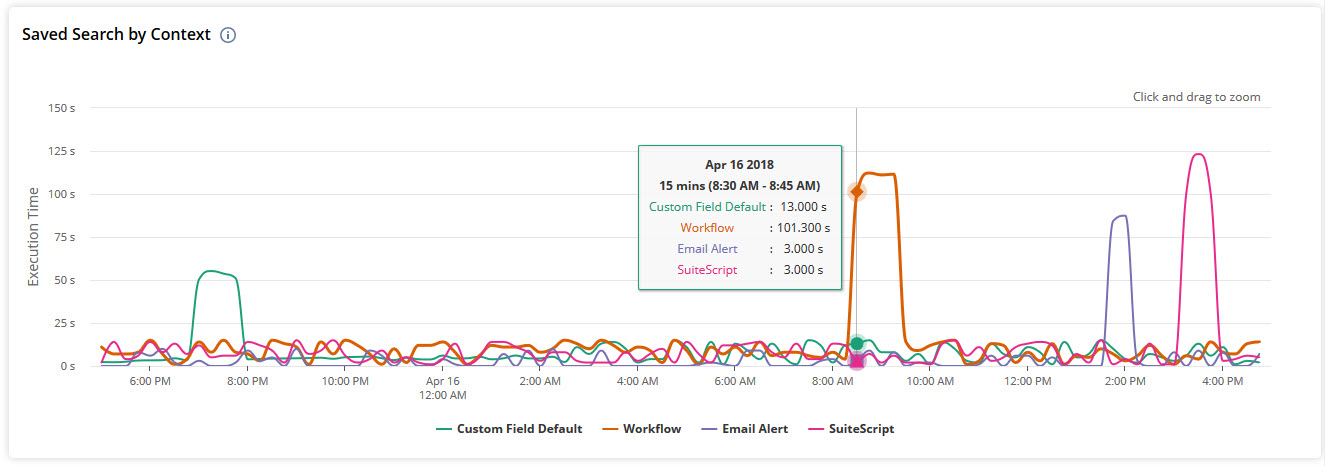Click the 6:00 AM x-axis label
1325x466 pixels.
(735, 382)
